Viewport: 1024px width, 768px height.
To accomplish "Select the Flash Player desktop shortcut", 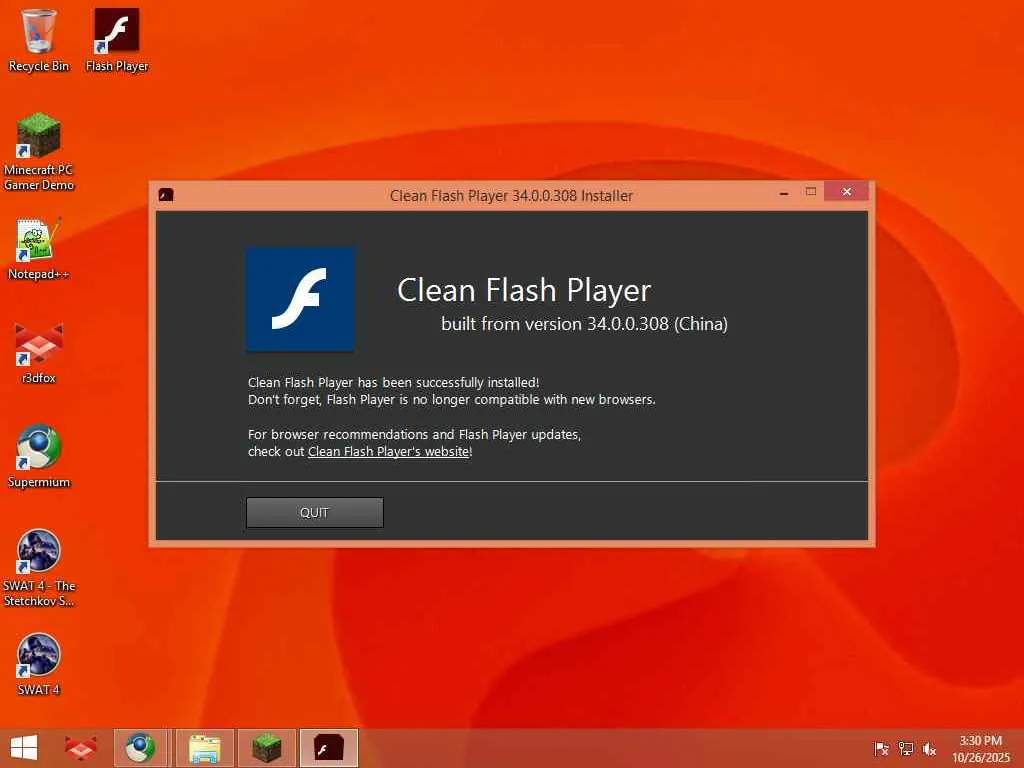I will pos(117,40).
